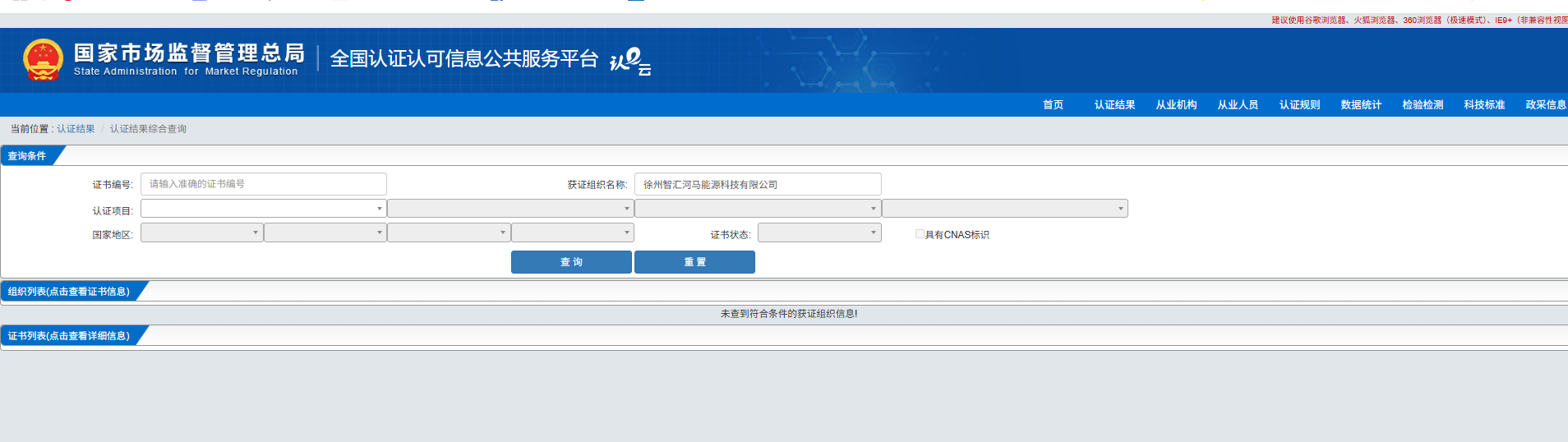Open the 从业机构 navigation menu
This screenshot has width=1568, height=442.
point(1176,105)
